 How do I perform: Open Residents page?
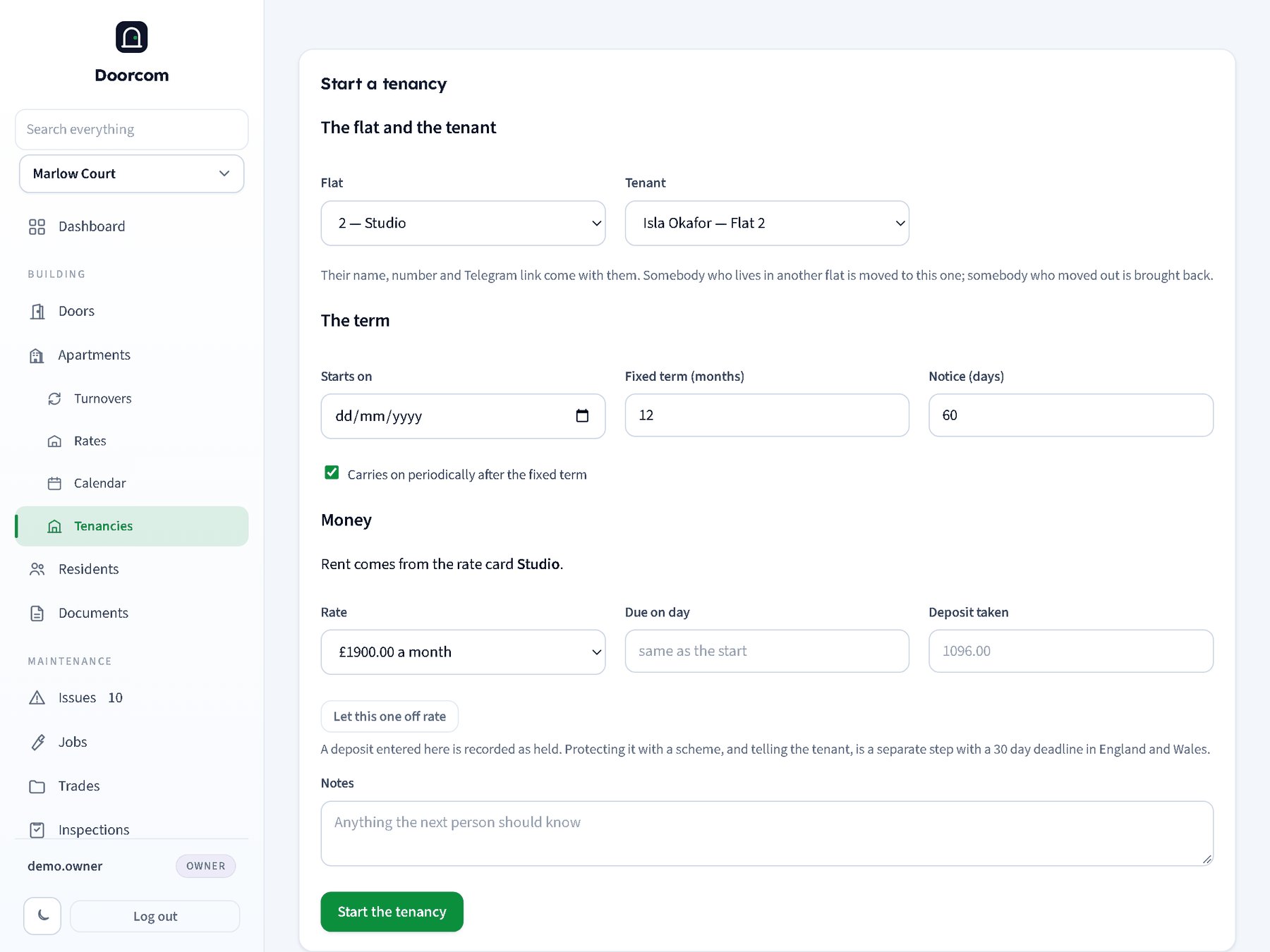point(131,569)
